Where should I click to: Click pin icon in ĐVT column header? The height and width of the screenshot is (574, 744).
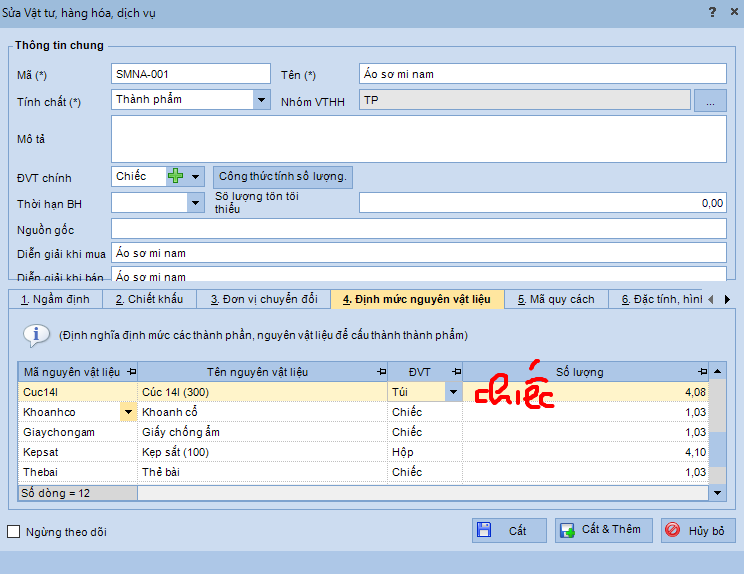click(x=456, y=372)
